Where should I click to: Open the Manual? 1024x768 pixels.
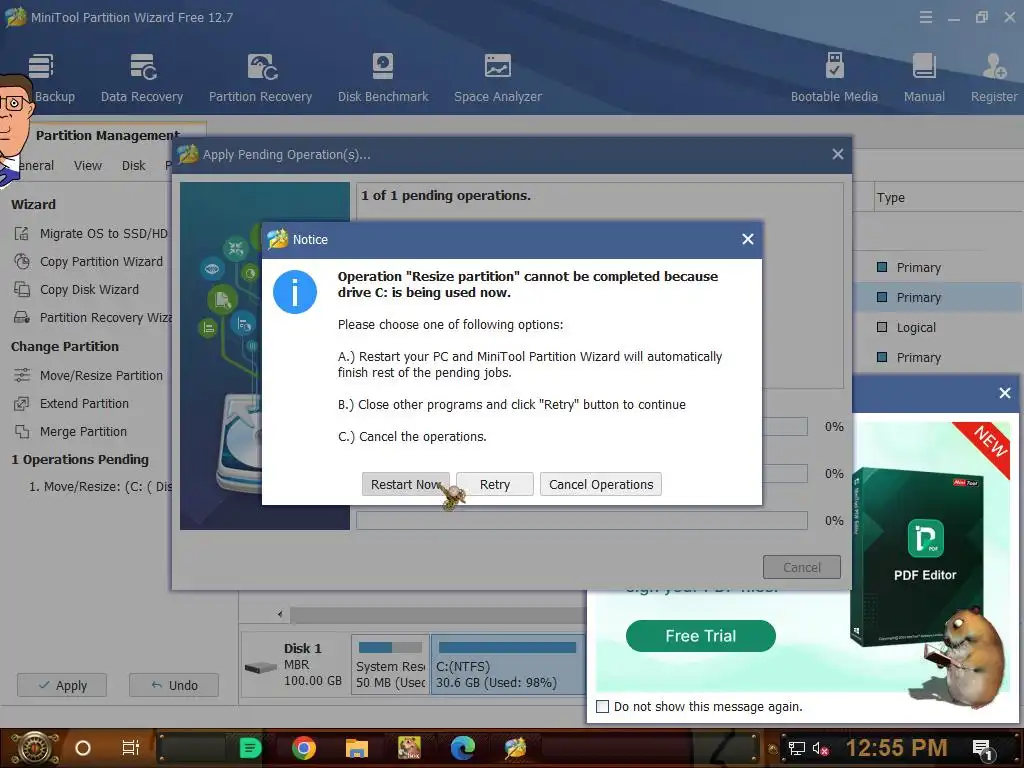(924, 78)
